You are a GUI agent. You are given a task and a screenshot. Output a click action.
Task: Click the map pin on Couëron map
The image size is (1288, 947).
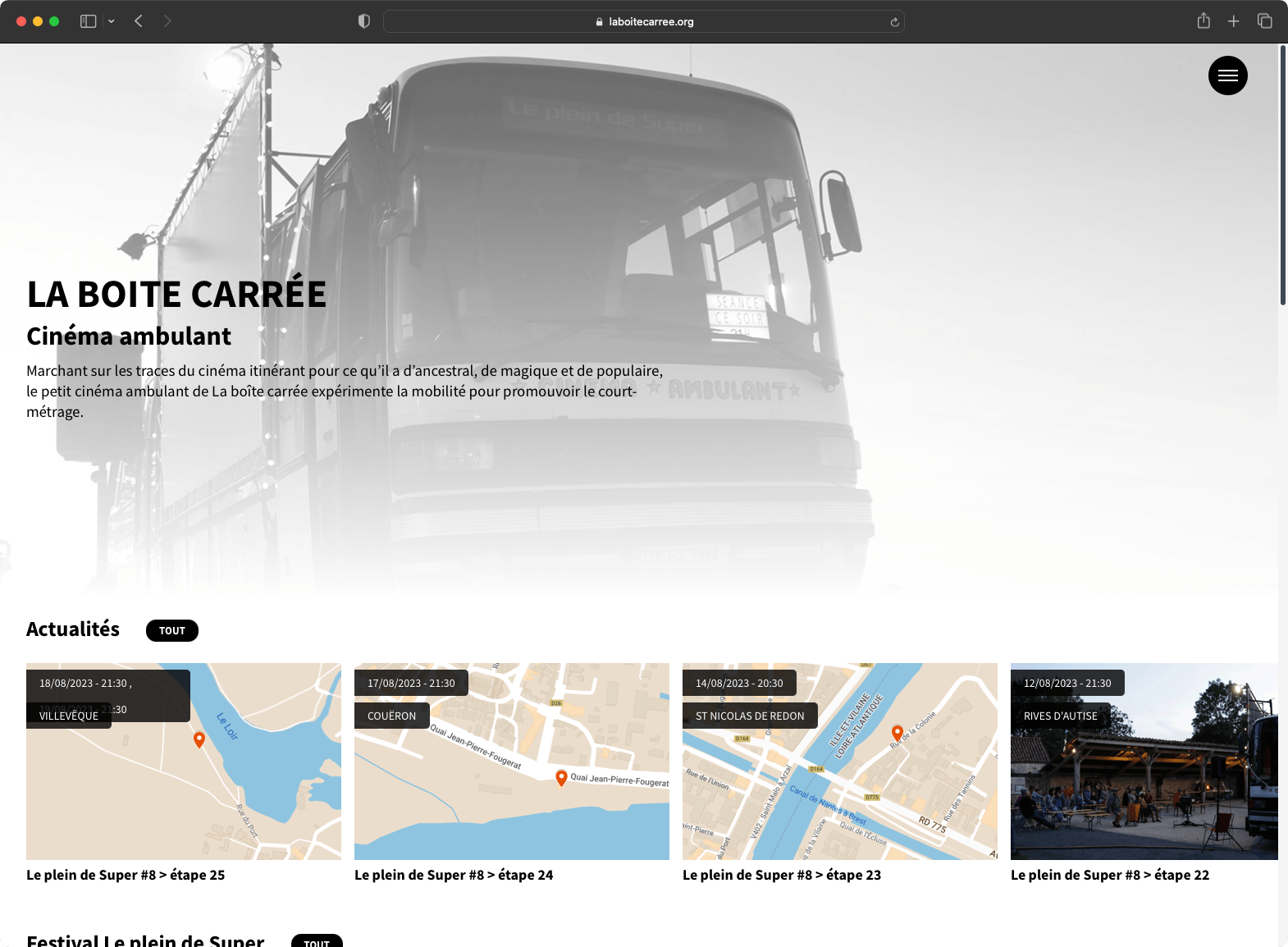[x=561, y=778]
